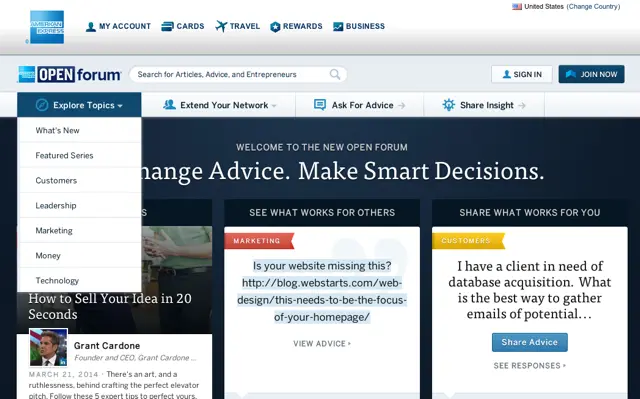The image size is (640, 399).
Task: Click the Share Insight gear icon
Action: tap(449, 105)
